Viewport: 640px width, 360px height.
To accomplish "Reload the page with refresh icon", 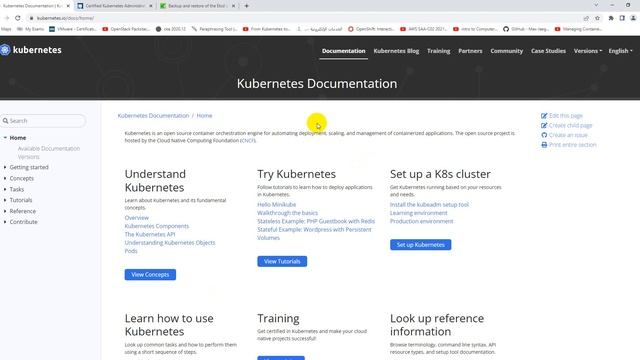I will click(x=18, y=18).
